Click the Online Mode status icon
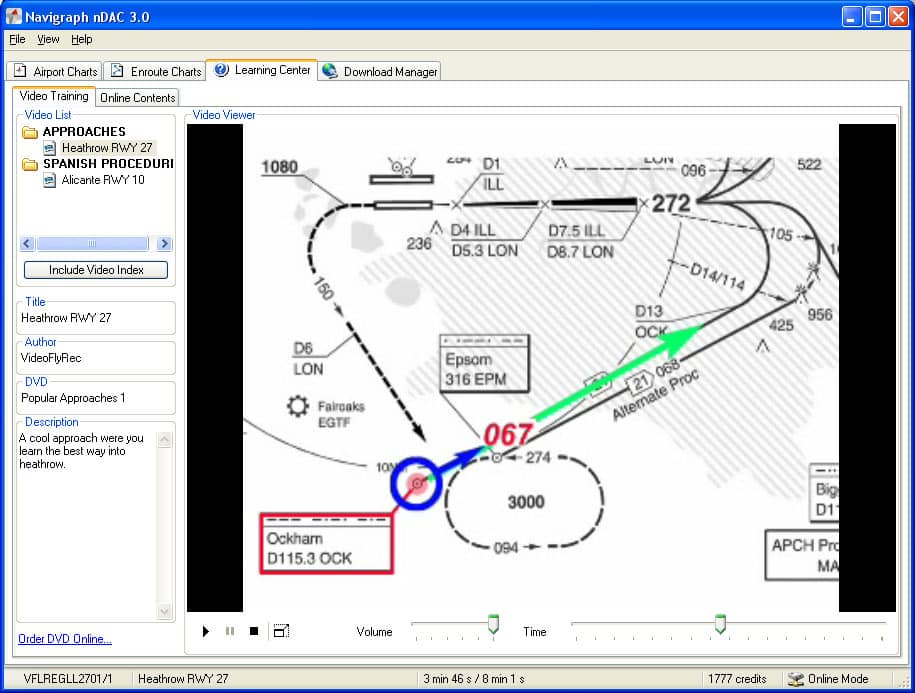Image resolution: width=915 pixels, height=693 pixels. point(796,679)
